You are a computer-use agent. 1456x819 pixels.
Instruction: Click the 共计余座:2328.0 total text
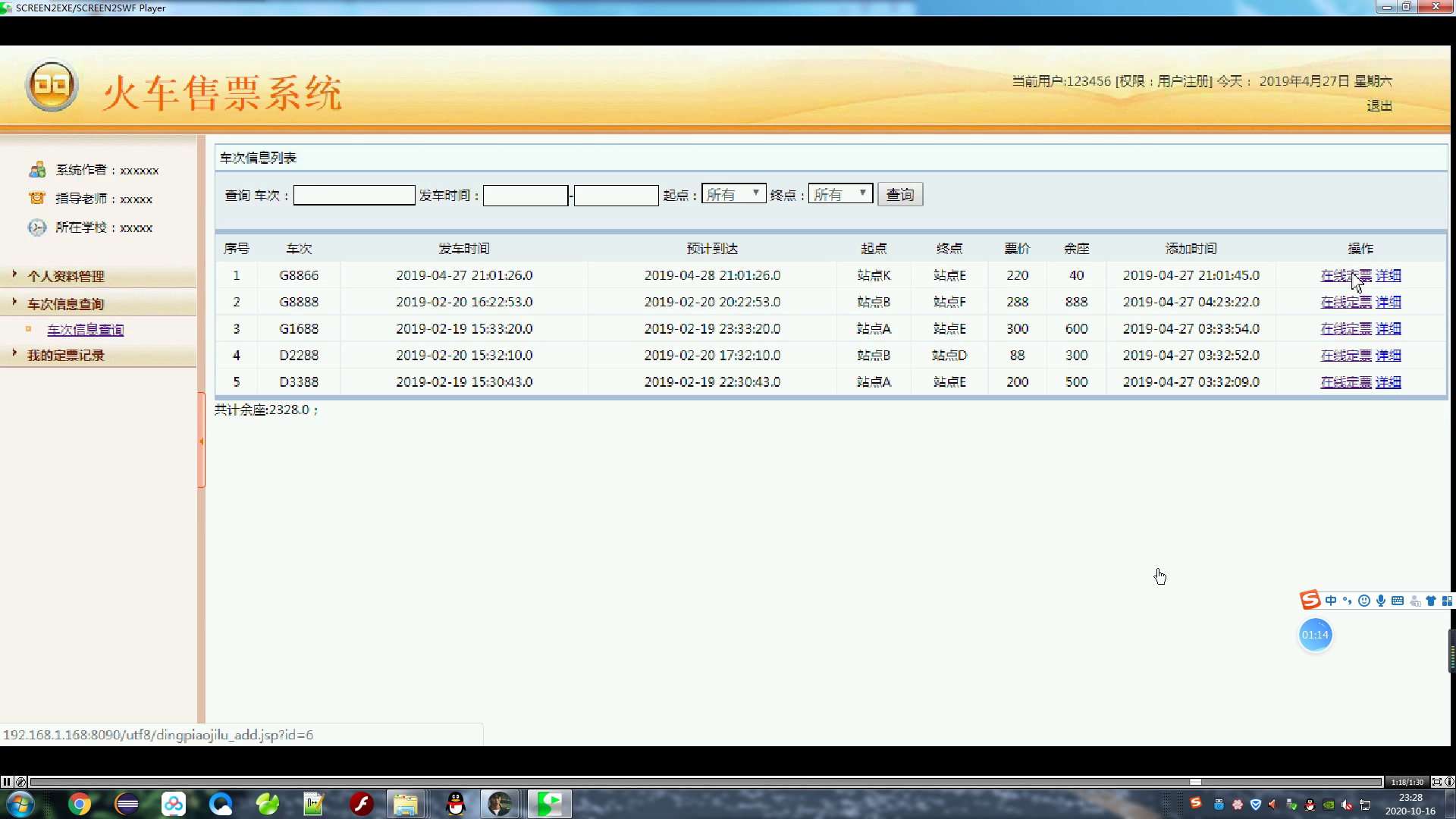click(266, 409)
